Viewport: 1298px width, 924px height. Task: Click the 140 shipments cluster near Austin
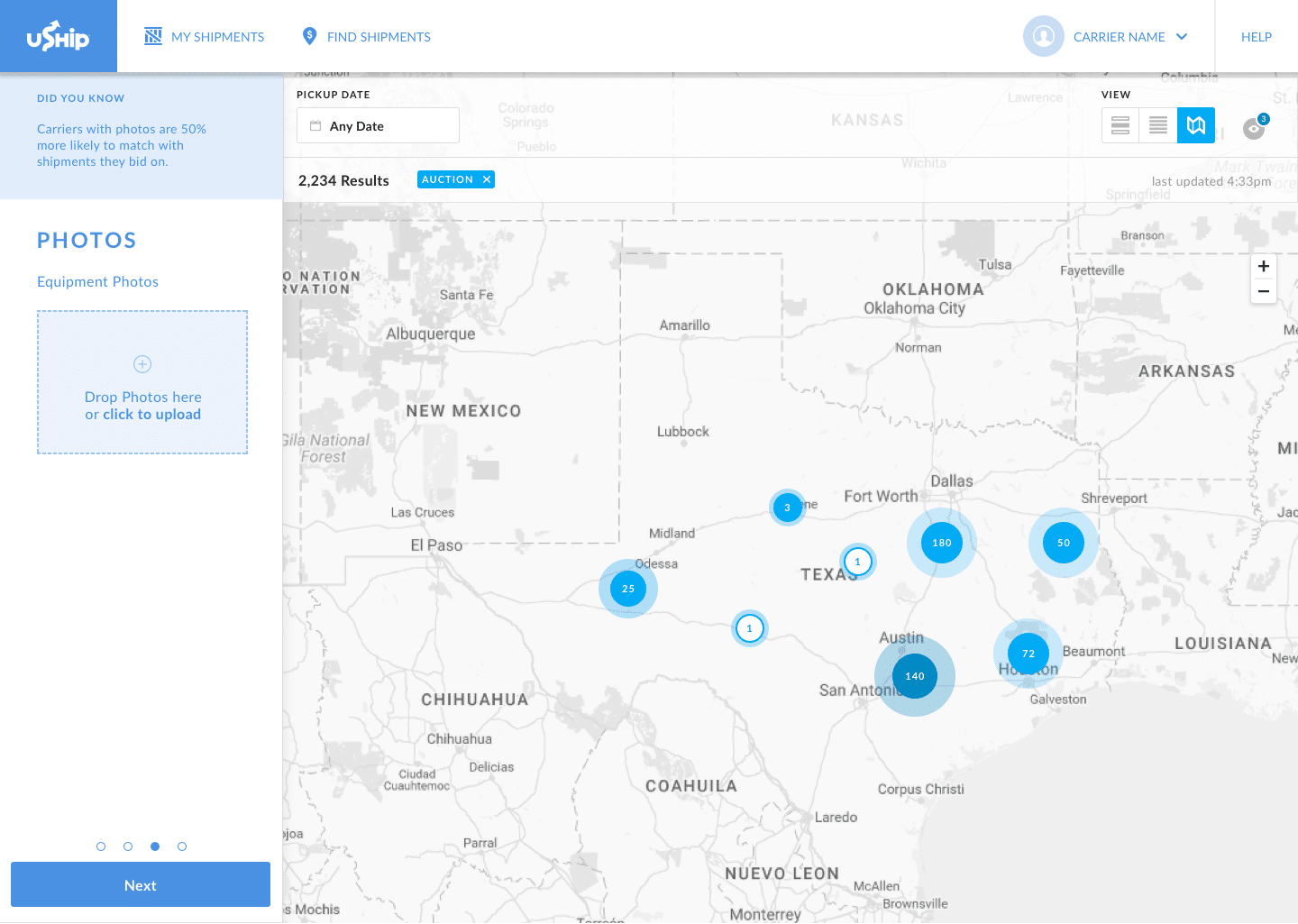915,676
